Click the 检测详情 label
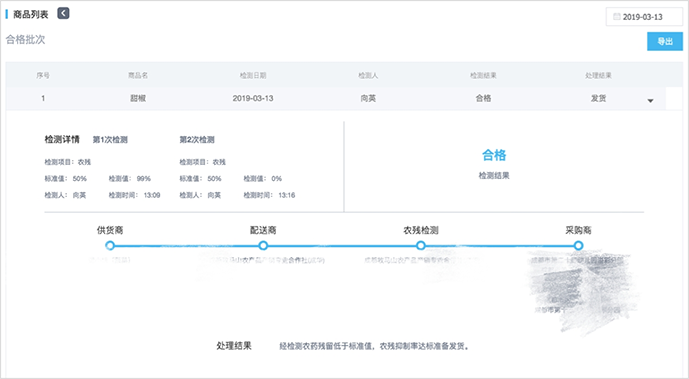The image size is (689, 379). coord(62,140)
